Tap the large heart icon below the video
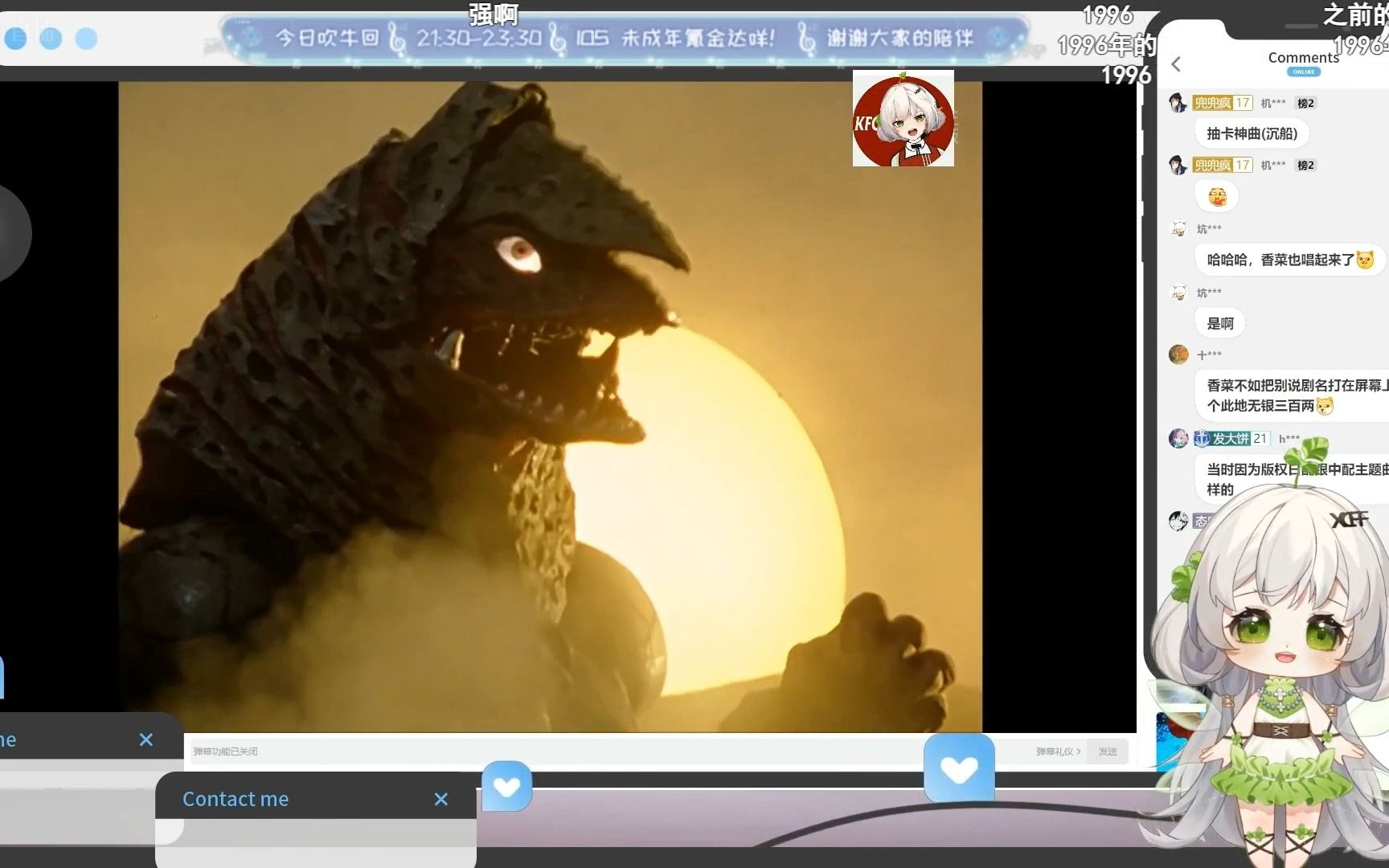Screen dimensions: 1389x868 click(x=959, y=769)
